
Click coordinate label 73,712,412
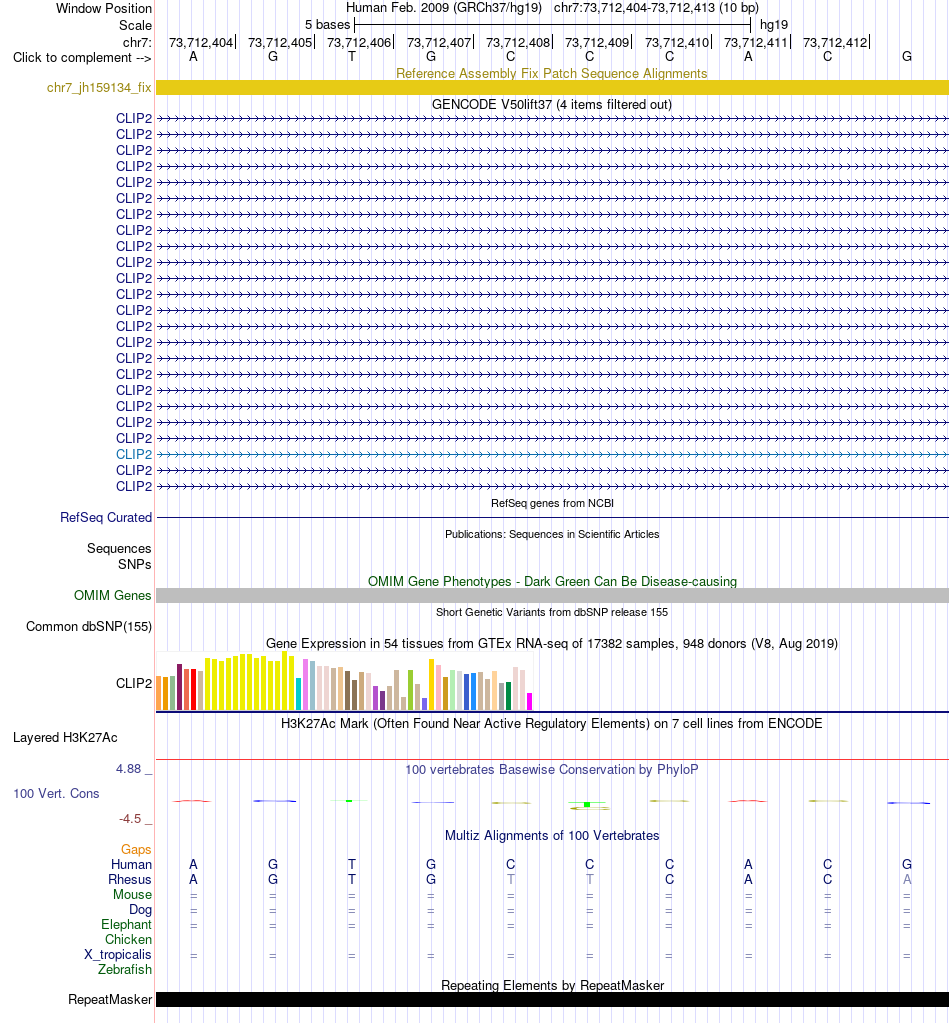pos(835,42)
